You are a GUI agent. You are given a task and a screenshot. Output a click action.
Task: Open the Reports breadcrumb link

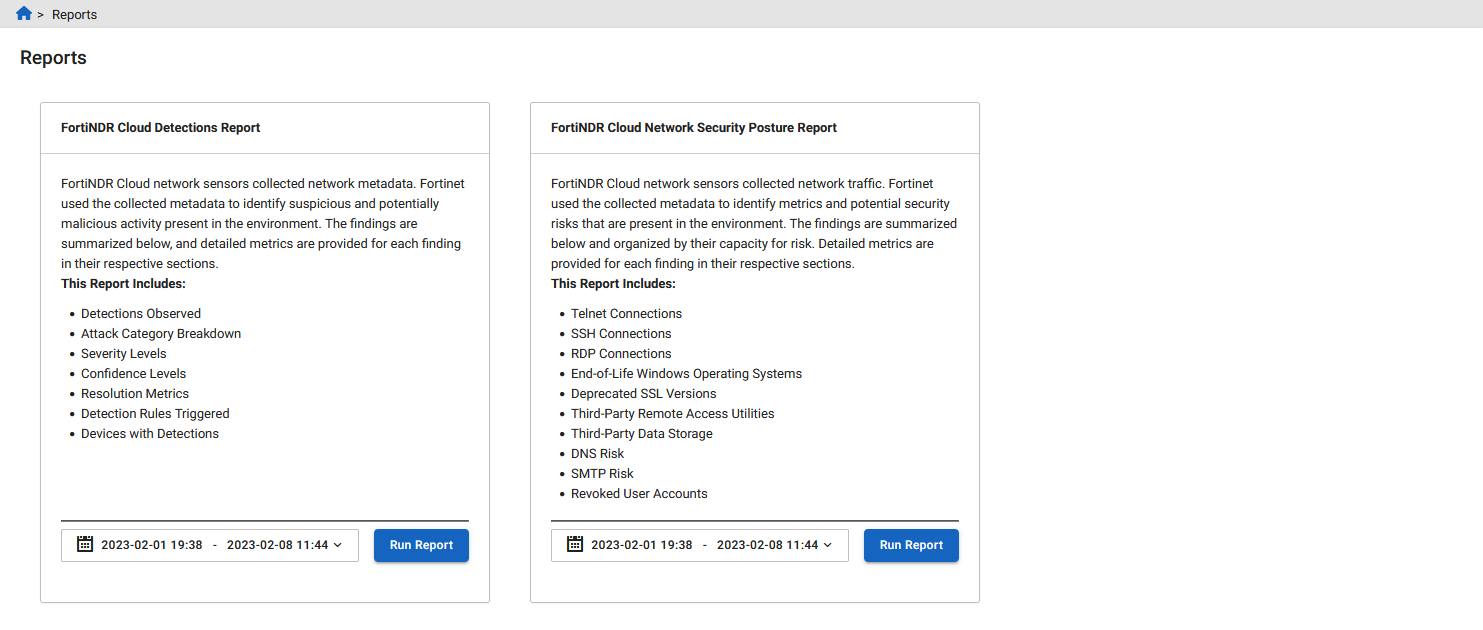pos(74,13)
